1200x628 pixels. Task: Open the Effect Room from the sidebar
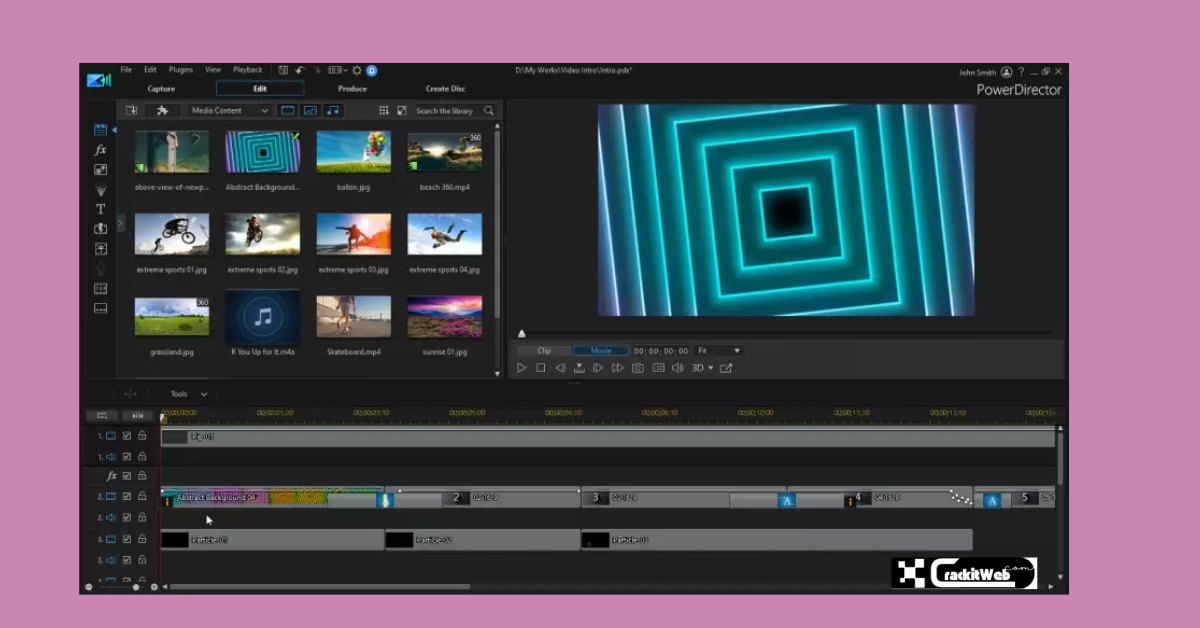pyautogui.click(x=100, y=149)
